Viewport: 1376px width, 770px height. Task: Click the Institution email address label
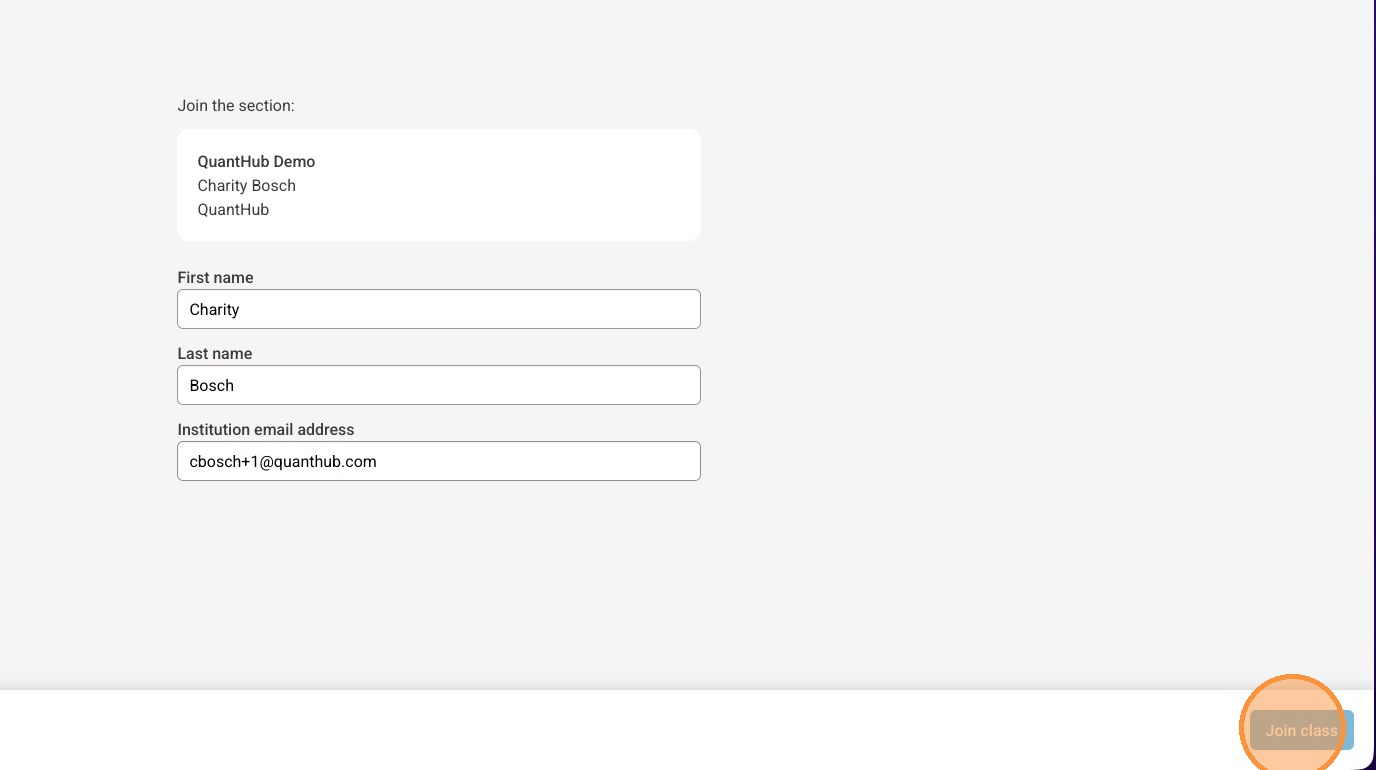[x=265, y=429]
